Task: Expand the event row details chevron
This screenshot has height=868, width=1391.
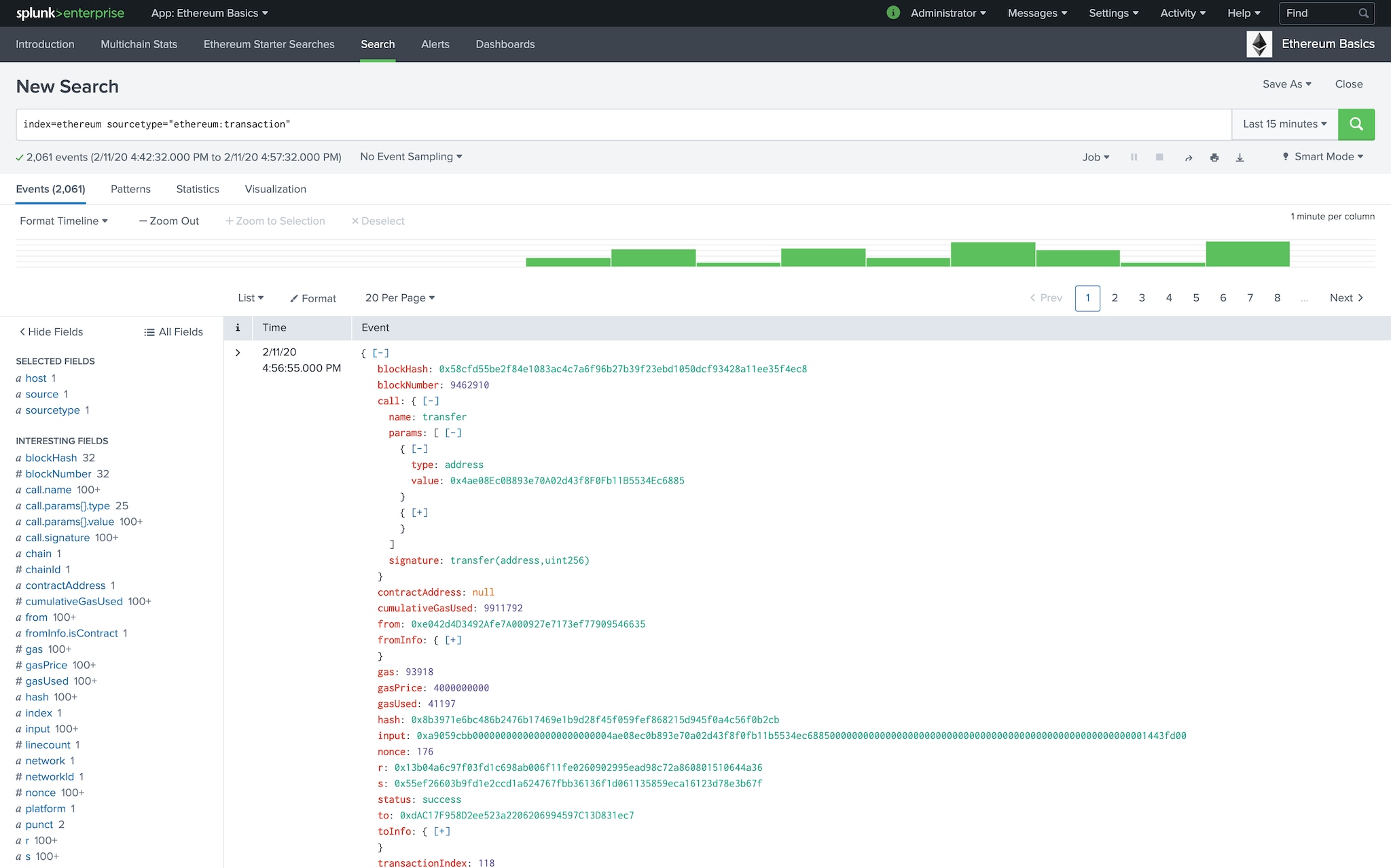Action: (x=238, y=352)
